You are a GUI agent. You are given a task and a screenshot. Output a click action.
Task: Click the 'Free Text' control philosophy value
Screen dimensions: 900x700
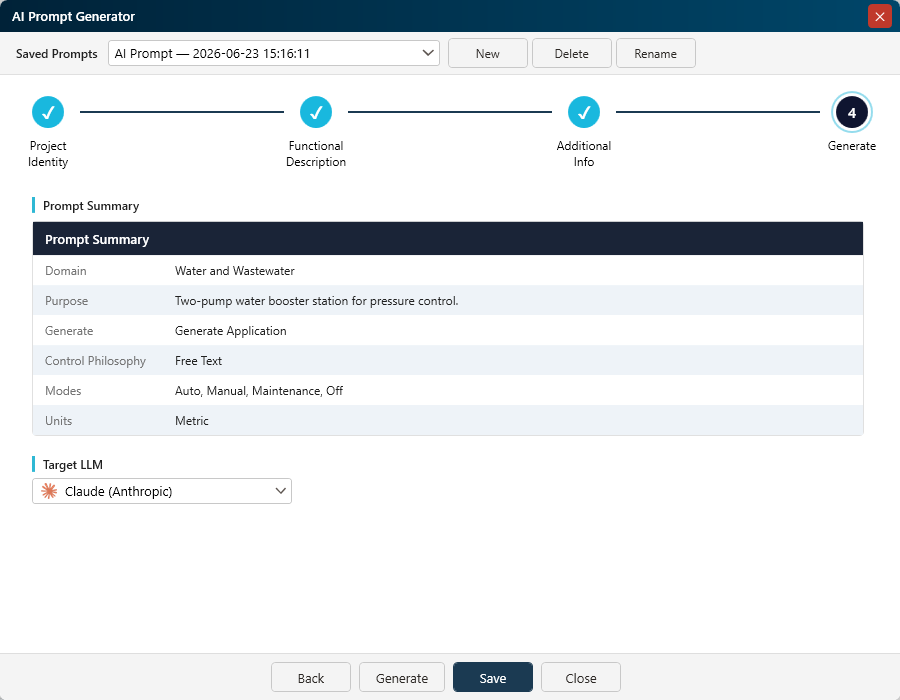[x=198, y=361]
